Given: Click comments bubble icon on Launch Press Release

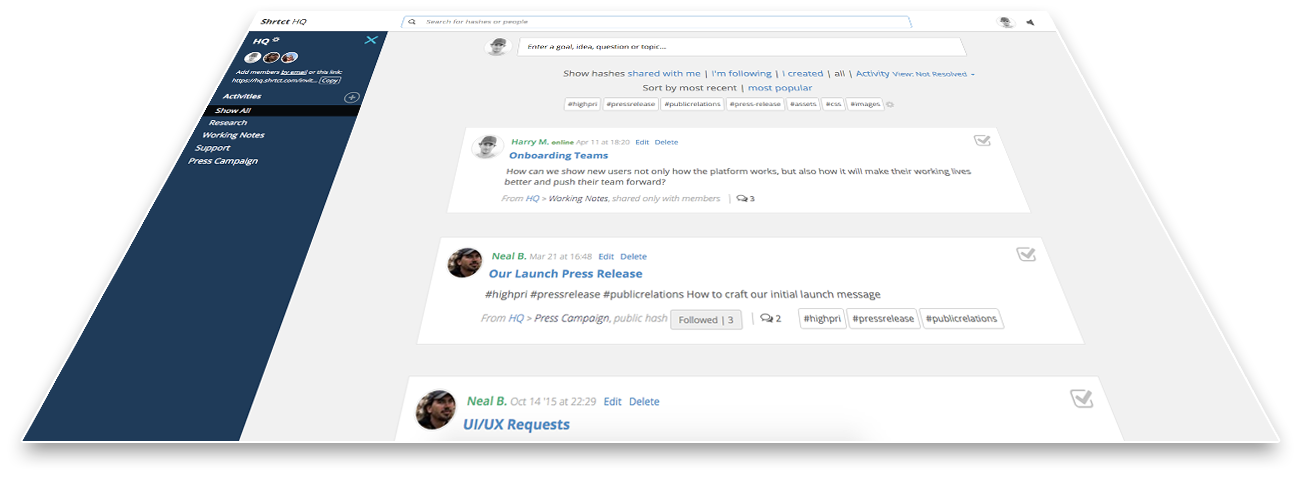Looking at the screenshot, I should coord(766,319).
